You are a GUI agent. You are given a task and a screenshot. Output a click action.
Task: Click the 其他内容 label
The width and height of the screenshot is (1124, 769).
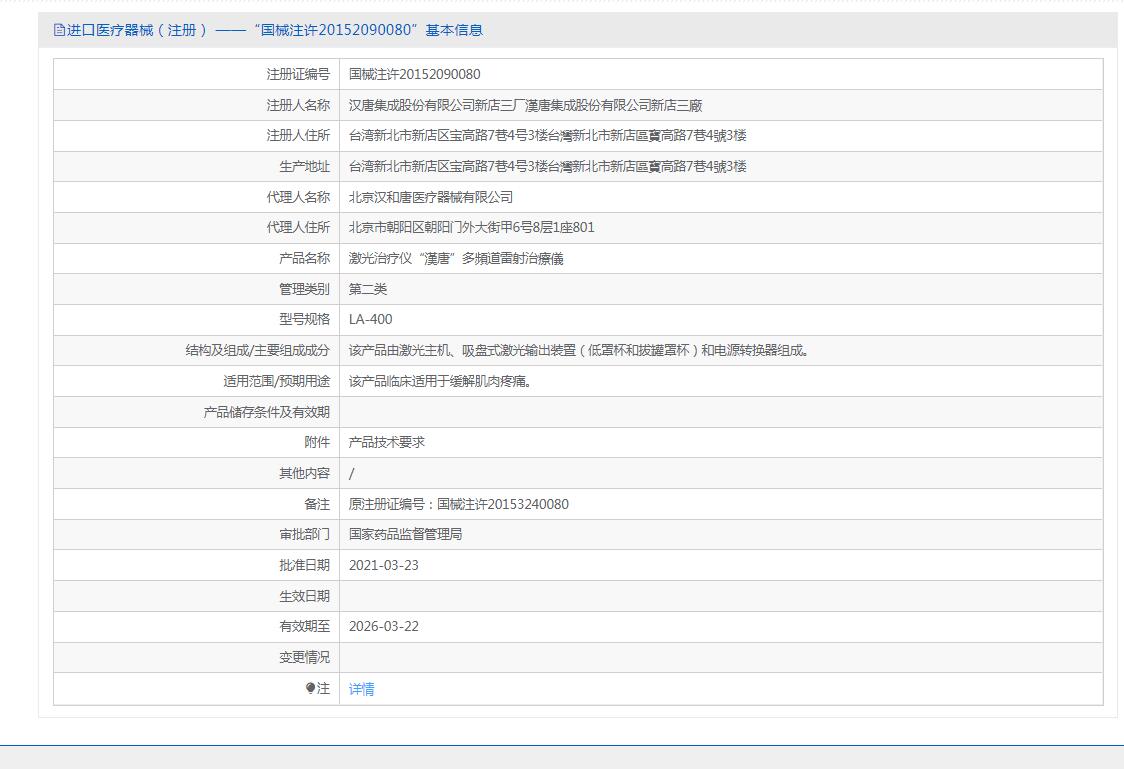pos(304,473)
